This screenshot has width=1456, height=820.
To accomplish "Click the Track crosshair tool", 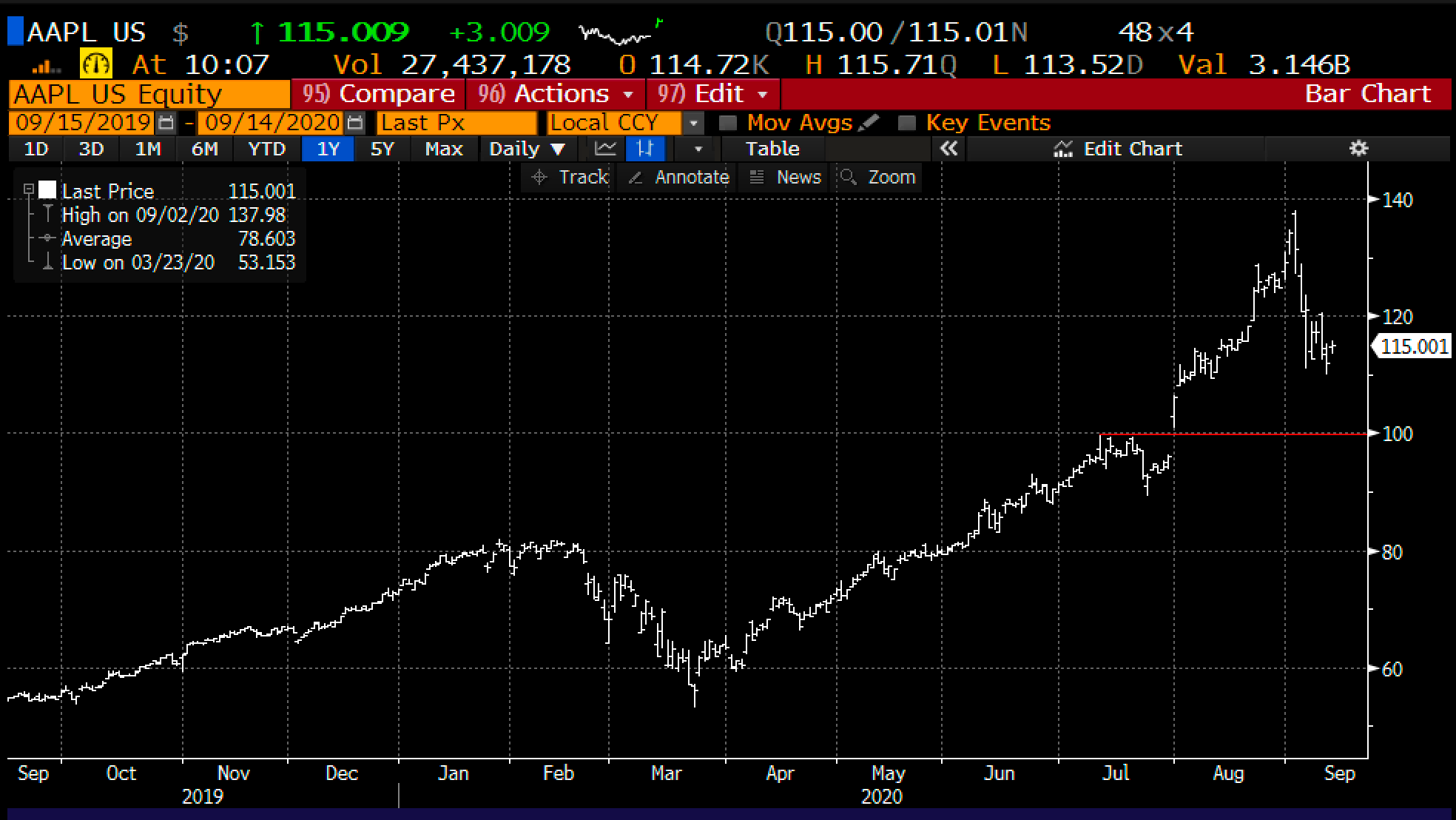I will [570, 178].
